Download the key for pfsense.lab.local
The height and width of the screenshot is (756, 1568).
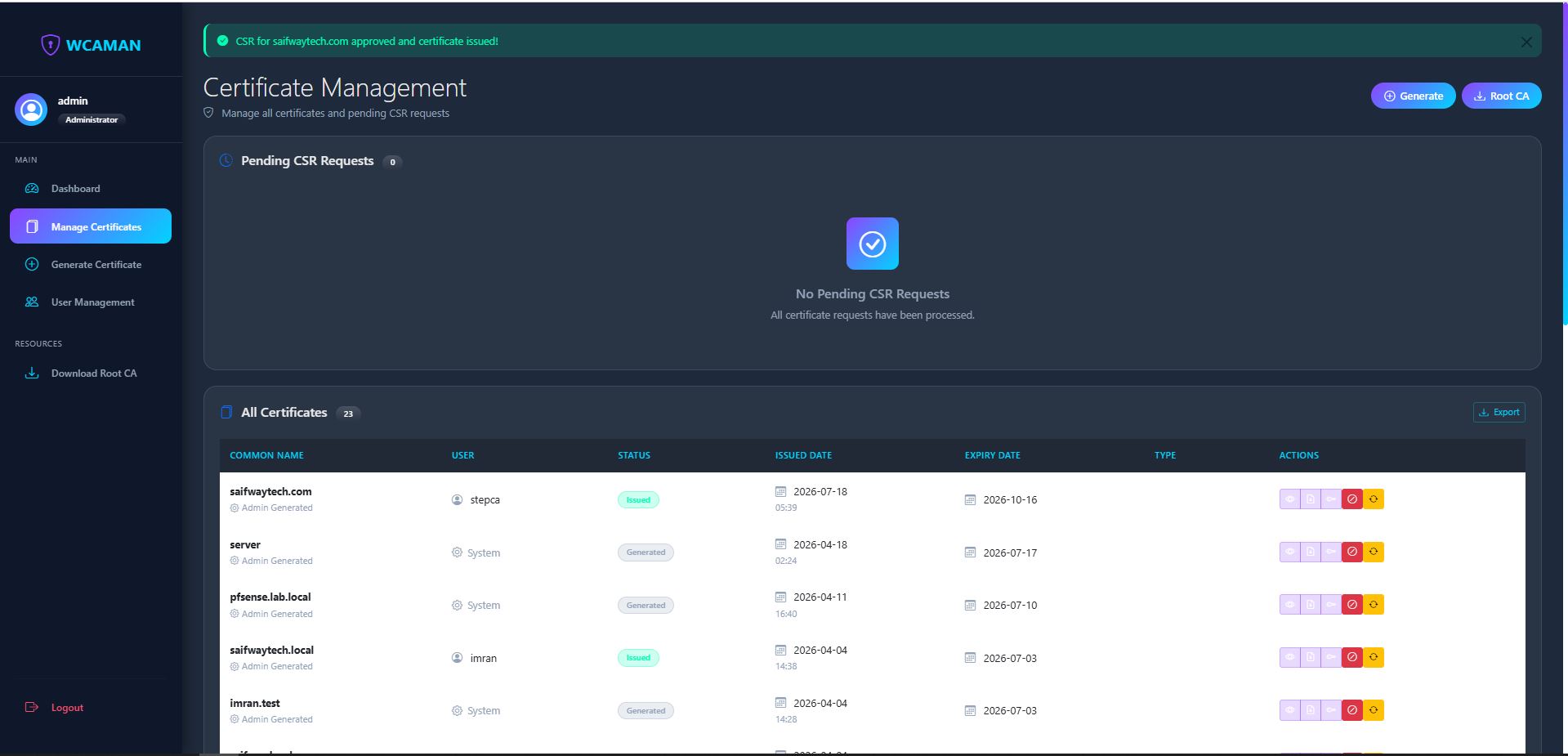pyautogui.click(x=1331, y=605)
